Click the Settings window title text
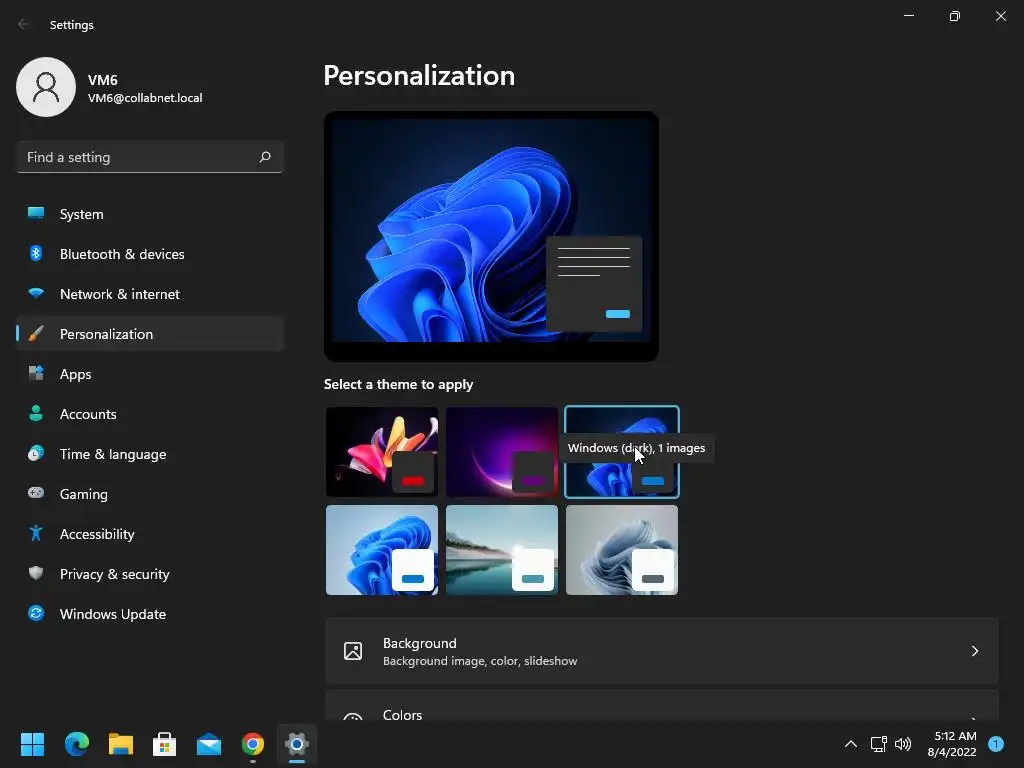The width and height of the screenshot is (1024, 768). [72, 25]
